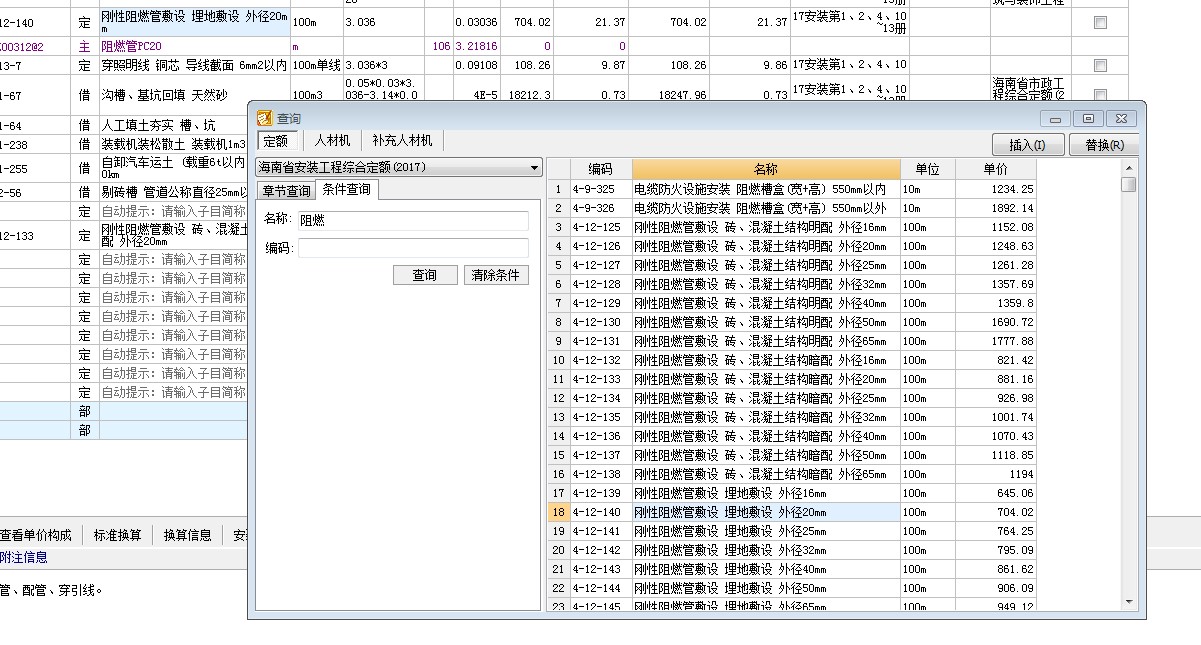The image size is (1201, 645).
Task: Tick the checkbox in row 12-140 of main window
Action: [1100, 23]
